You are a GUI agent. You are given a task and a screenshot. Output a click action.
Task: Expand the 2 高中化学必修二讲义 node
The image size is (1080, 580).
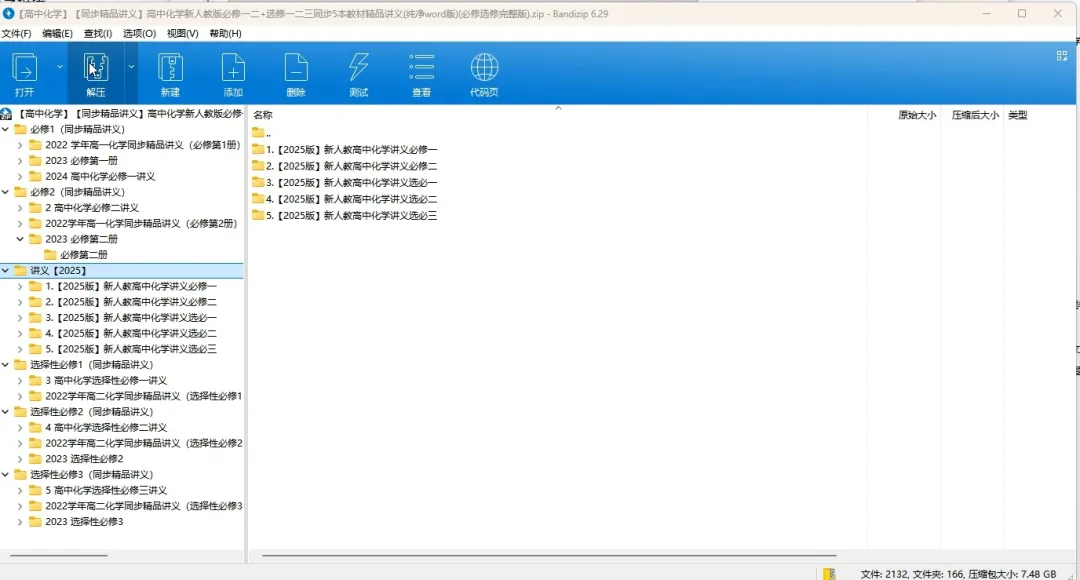[x=20, y=207]
